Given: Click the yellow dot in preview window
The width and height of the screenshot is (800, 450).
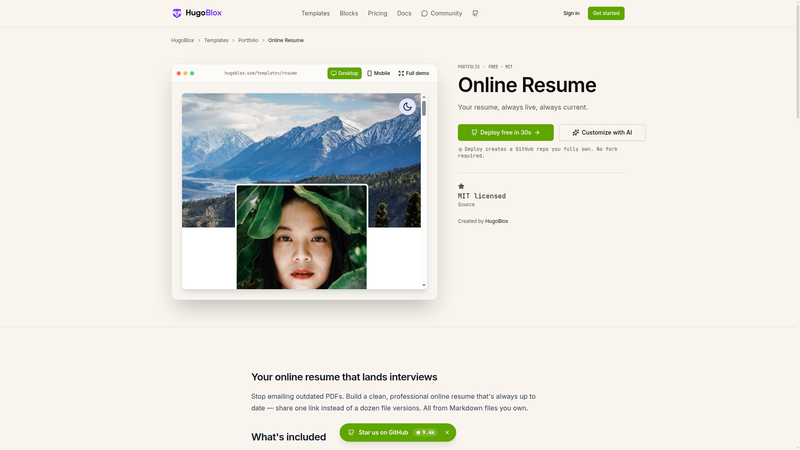Looking at the screenshot, I should coord(185,73).
